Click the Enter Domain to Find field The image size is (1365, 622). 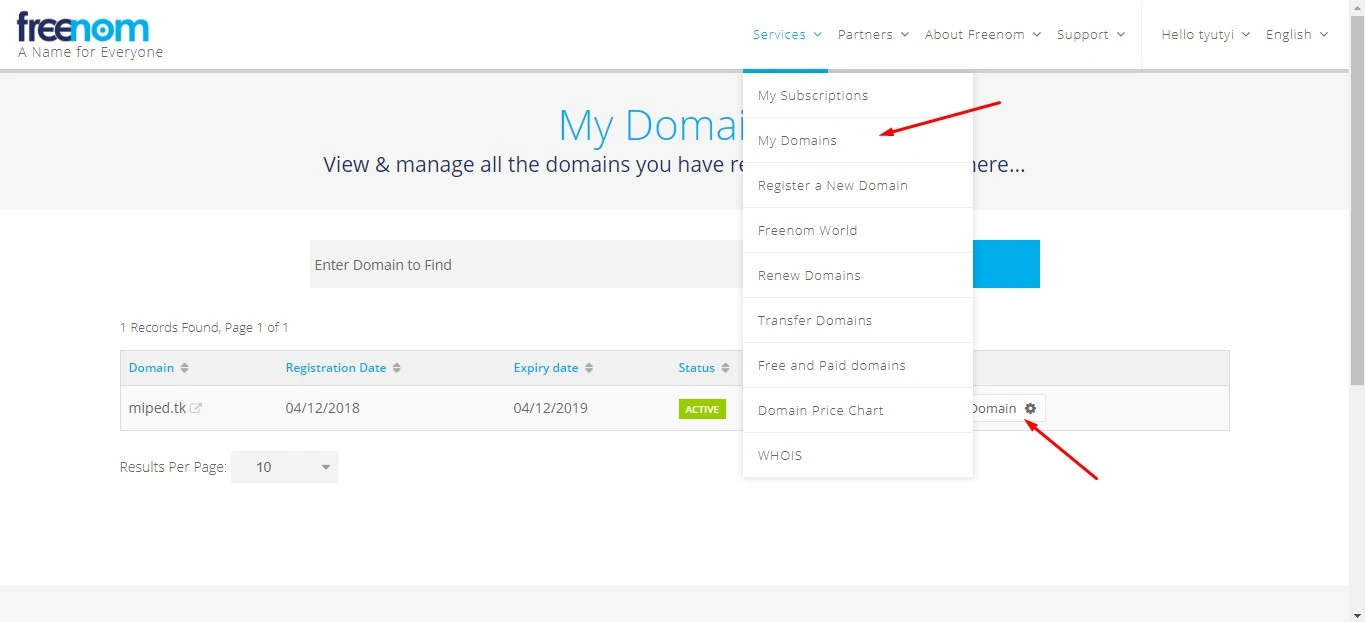[526, 264]
